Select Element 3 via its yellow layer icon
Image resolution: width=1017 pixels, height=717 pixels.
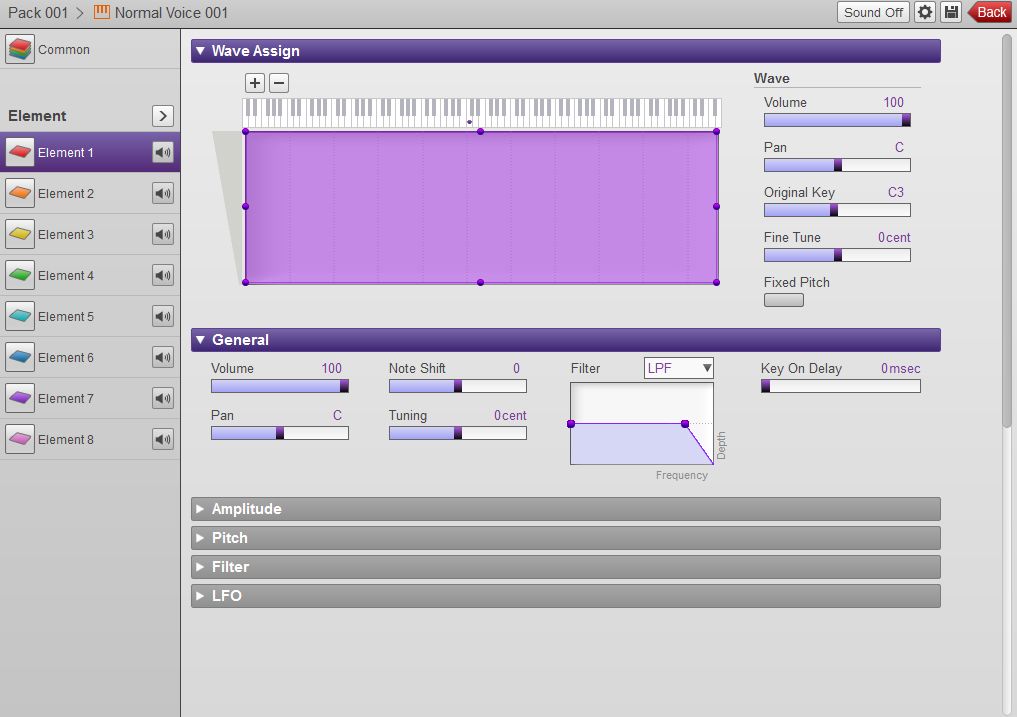click(22, 234)
